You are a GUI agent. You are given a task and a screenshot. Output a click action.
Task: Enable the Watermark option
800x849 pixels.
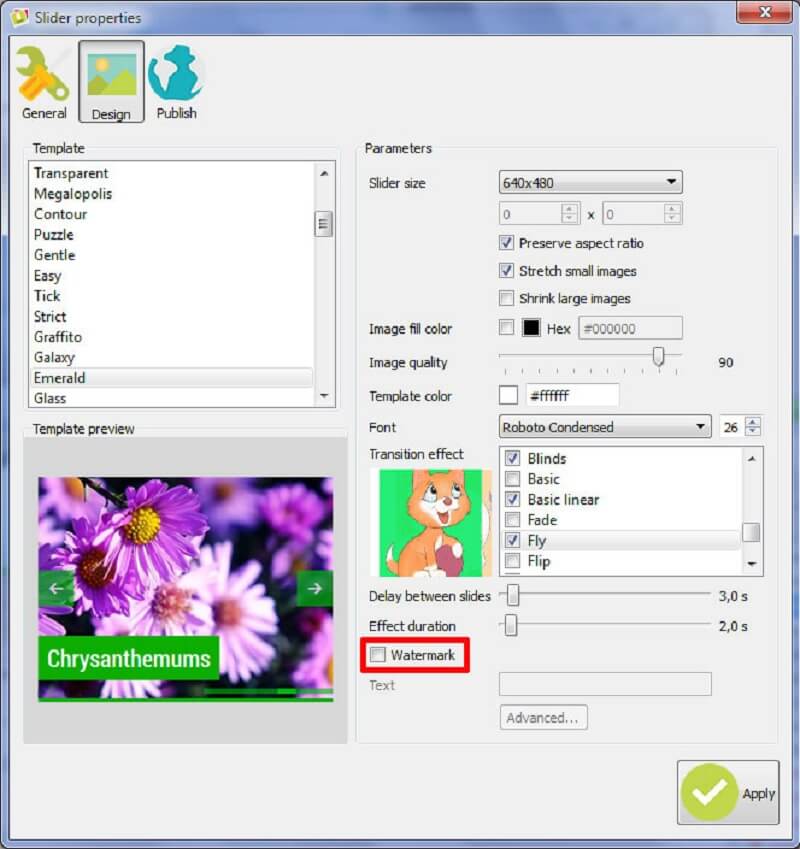point(379,655)
